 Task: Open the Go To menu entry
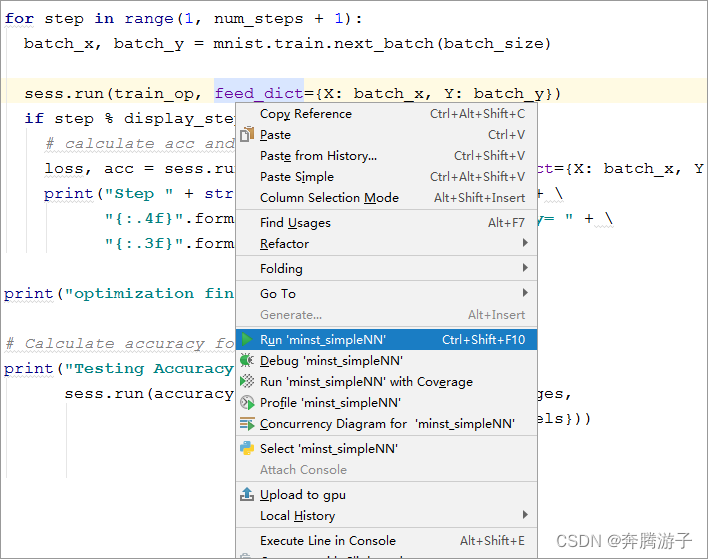coord(387,293)
